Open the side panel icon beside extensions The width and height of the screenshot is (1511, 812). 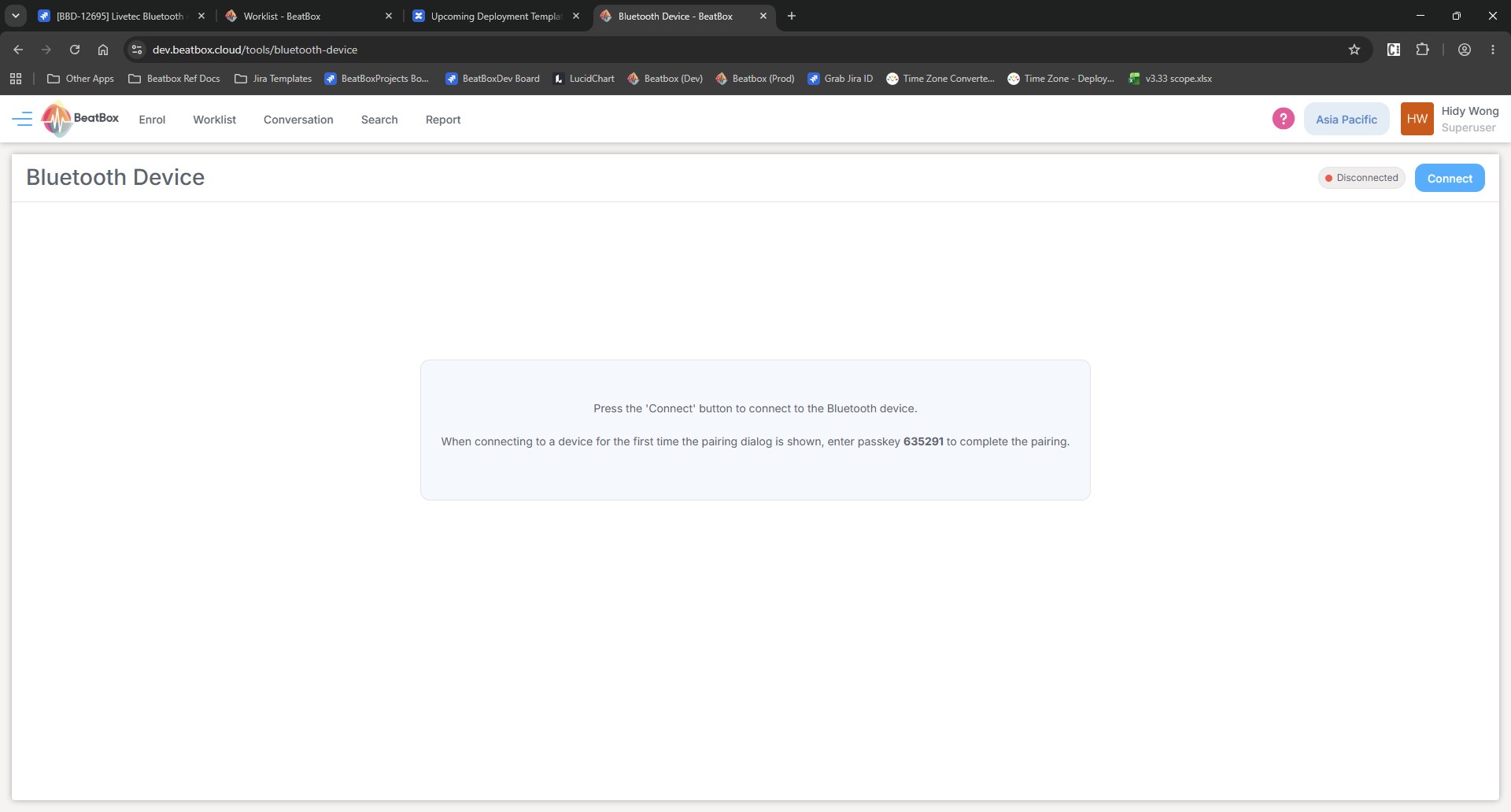[1394, 50]
